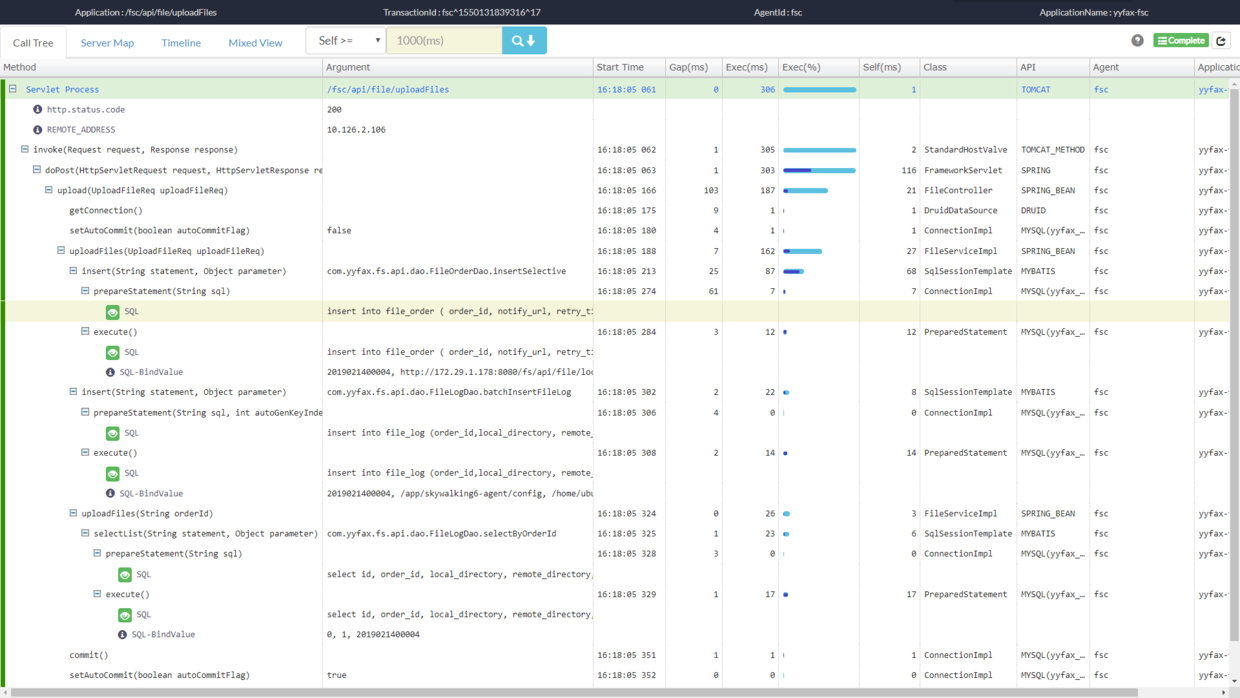Click the open-in-new-window icon beside Complete
The width and height of the screenshot is (1240, 698).
coord(1222,41)
